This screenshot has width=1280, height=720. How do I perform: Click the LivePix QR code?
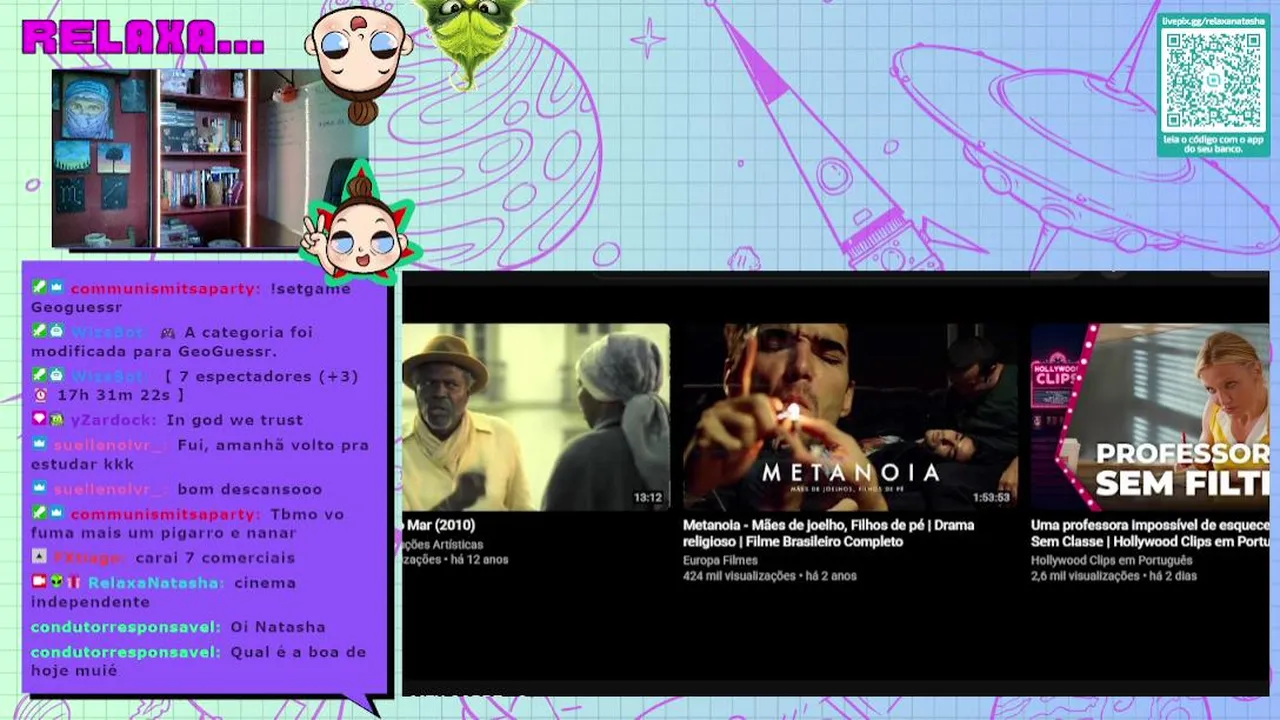point(1214,81)
